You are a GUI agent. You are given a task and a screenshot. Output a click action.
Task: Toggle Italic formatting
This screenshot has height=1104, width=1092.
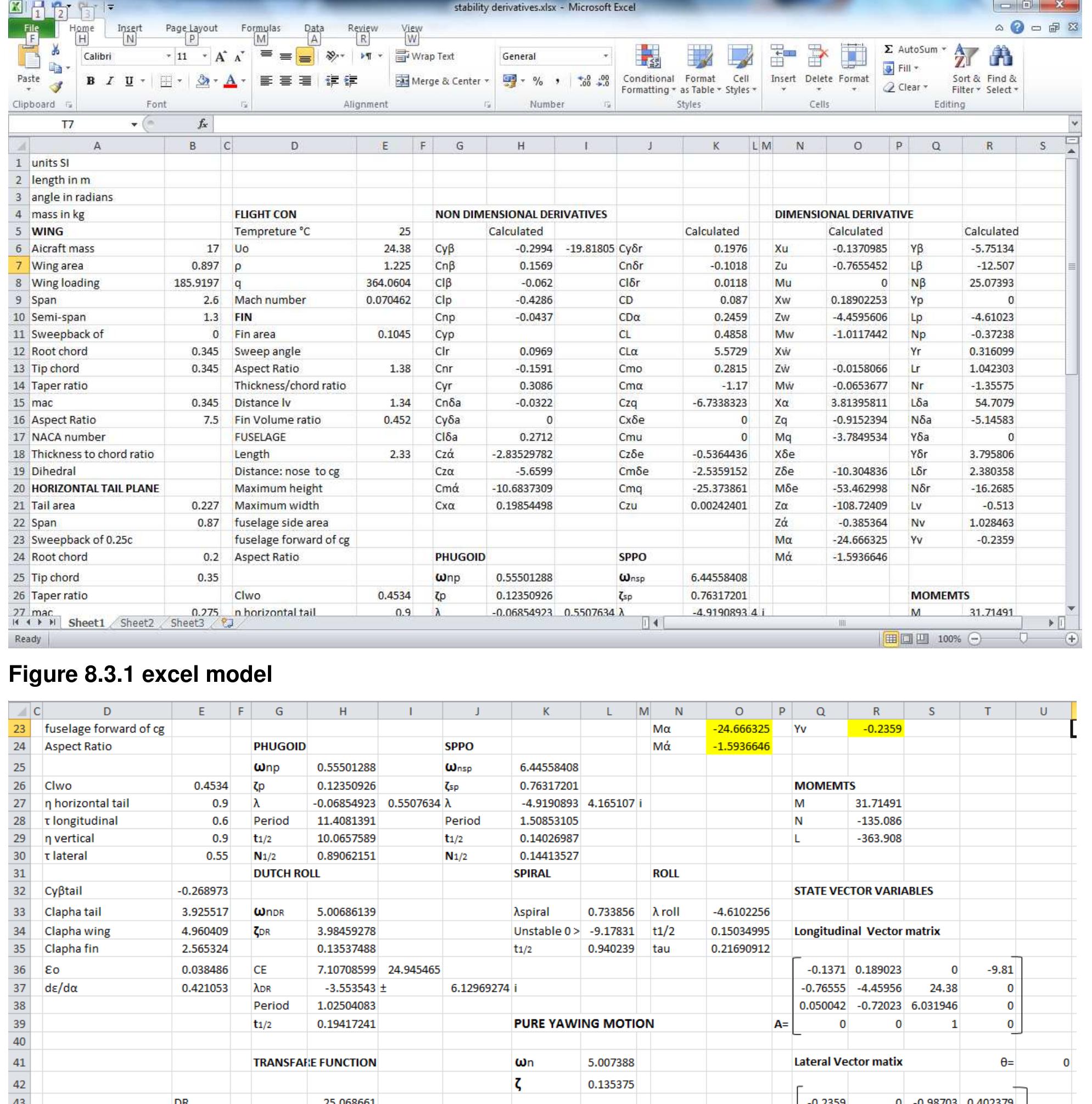click(x=109, y=81)
